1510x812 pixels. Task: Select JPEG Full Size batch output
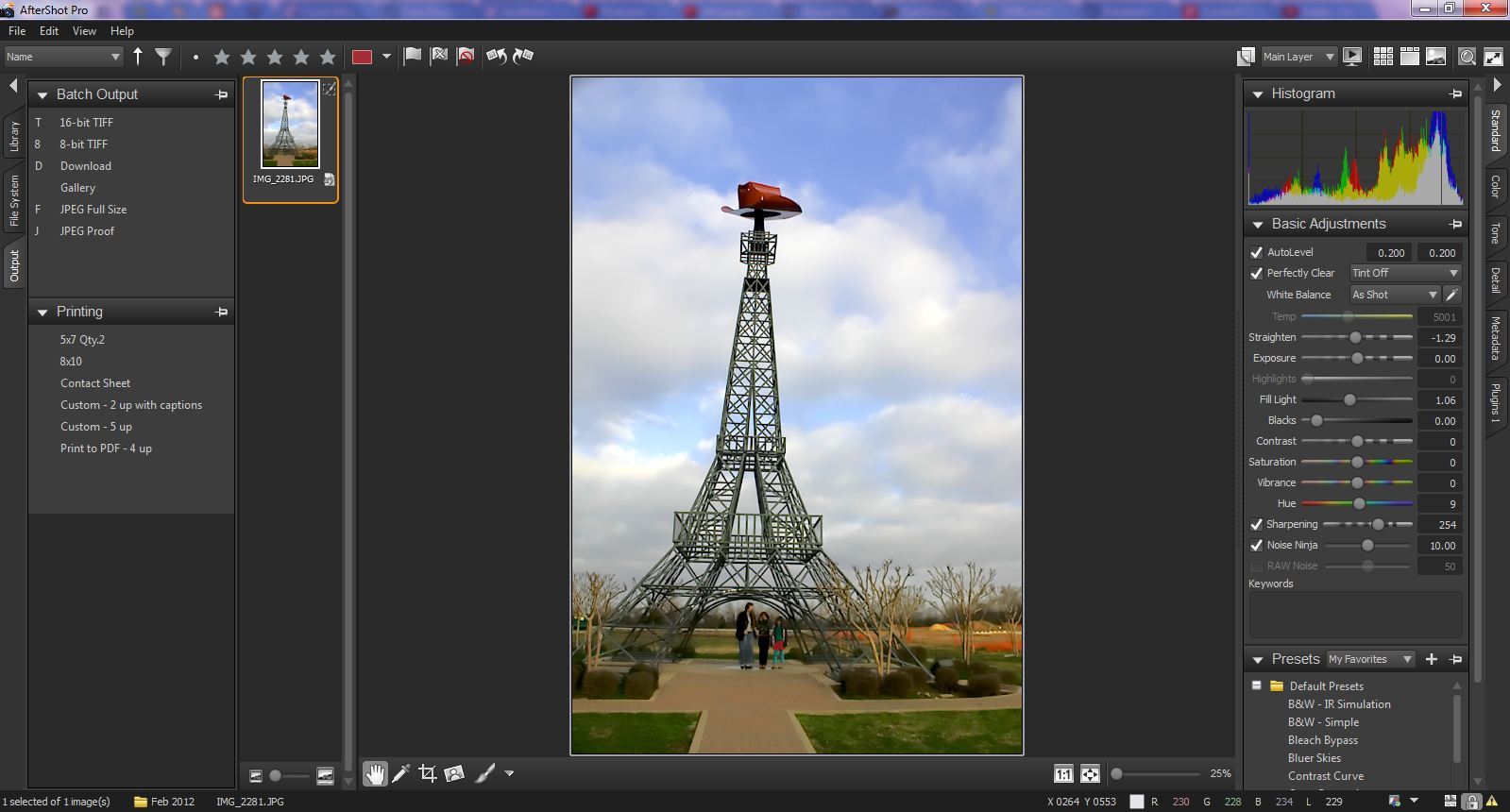click(x=93, y=210)
